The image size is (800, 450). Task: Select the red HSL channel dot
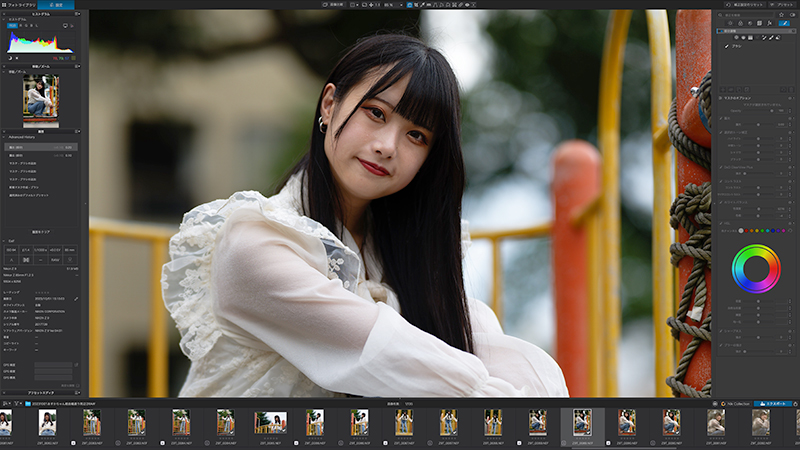(746, 231)
